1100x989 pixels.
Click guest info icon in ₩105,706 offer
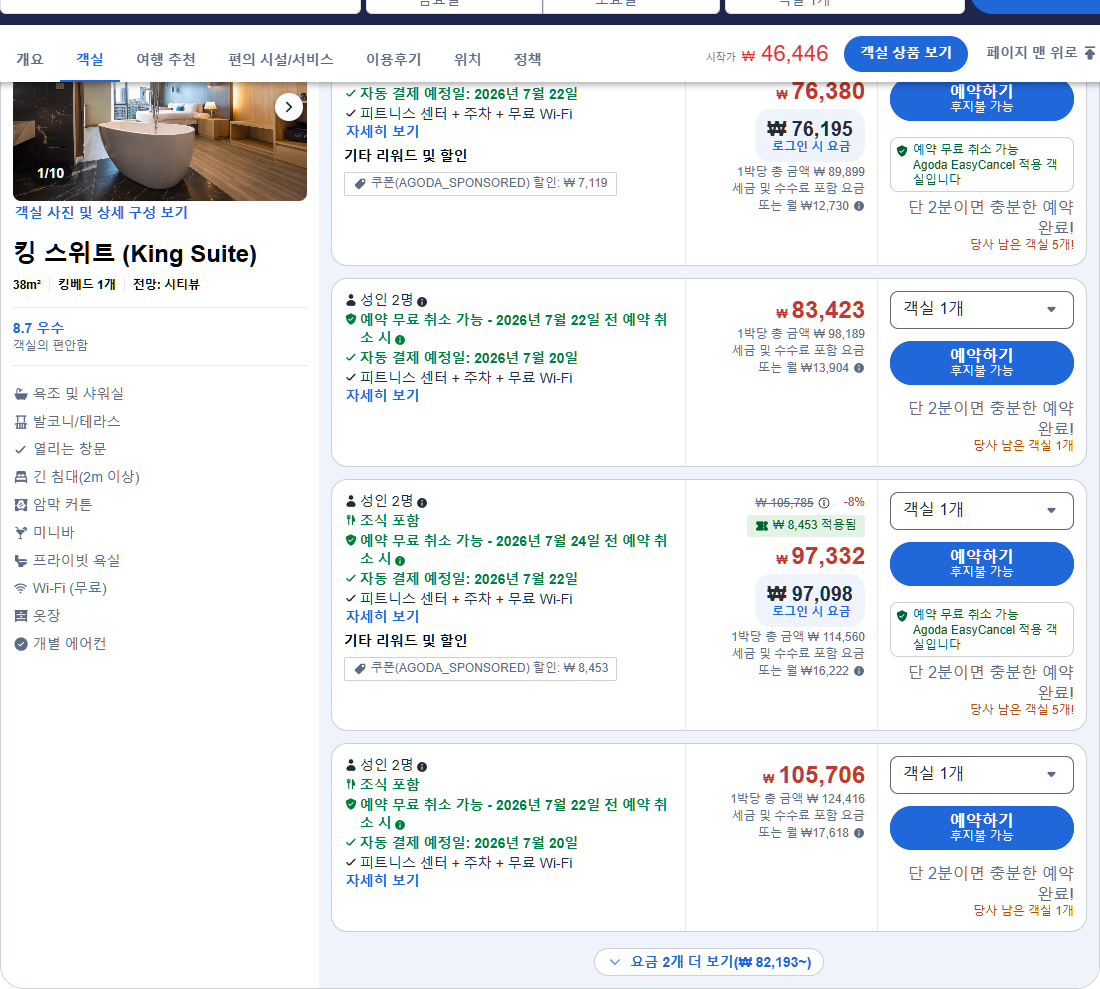point(422,767)
